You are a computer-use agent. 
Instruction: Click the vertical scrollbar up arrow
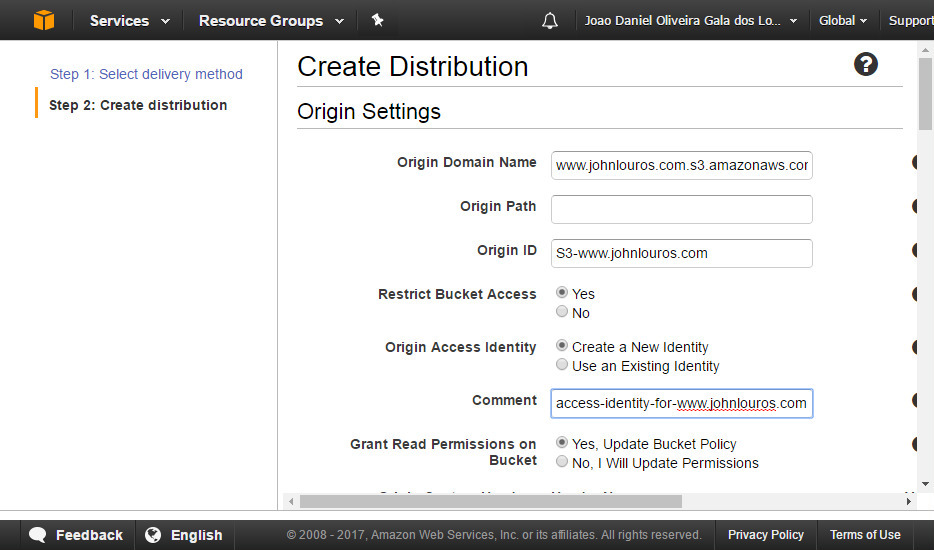point(925,49)
